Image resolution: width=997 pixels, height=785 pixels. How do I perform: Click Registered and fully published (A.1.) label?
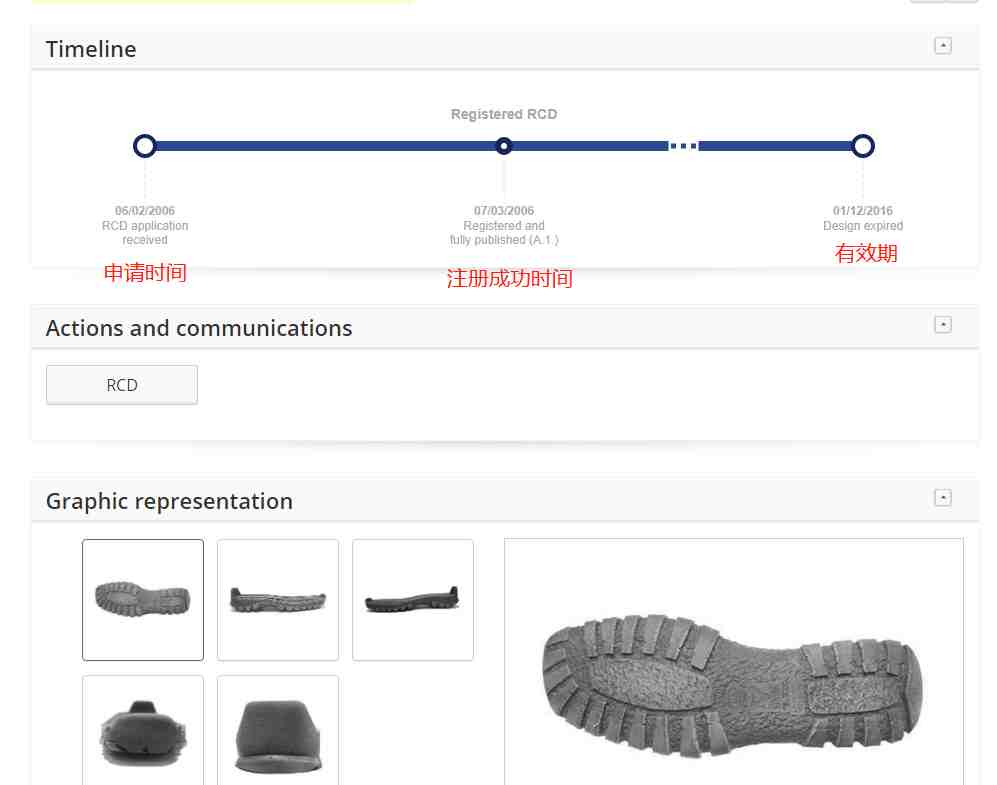(504, 233)
